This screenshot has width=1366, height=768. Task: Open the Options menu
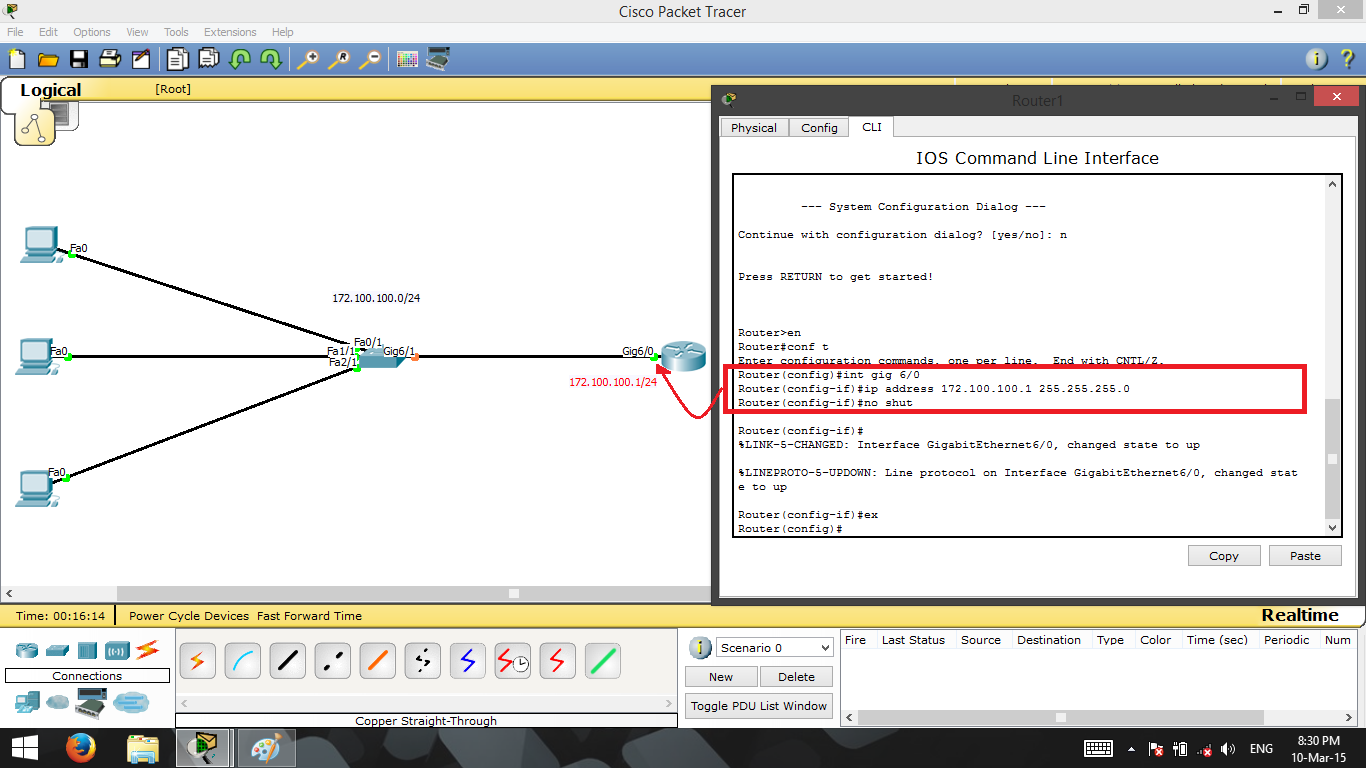pyautogui.click(x=92, y=32)
